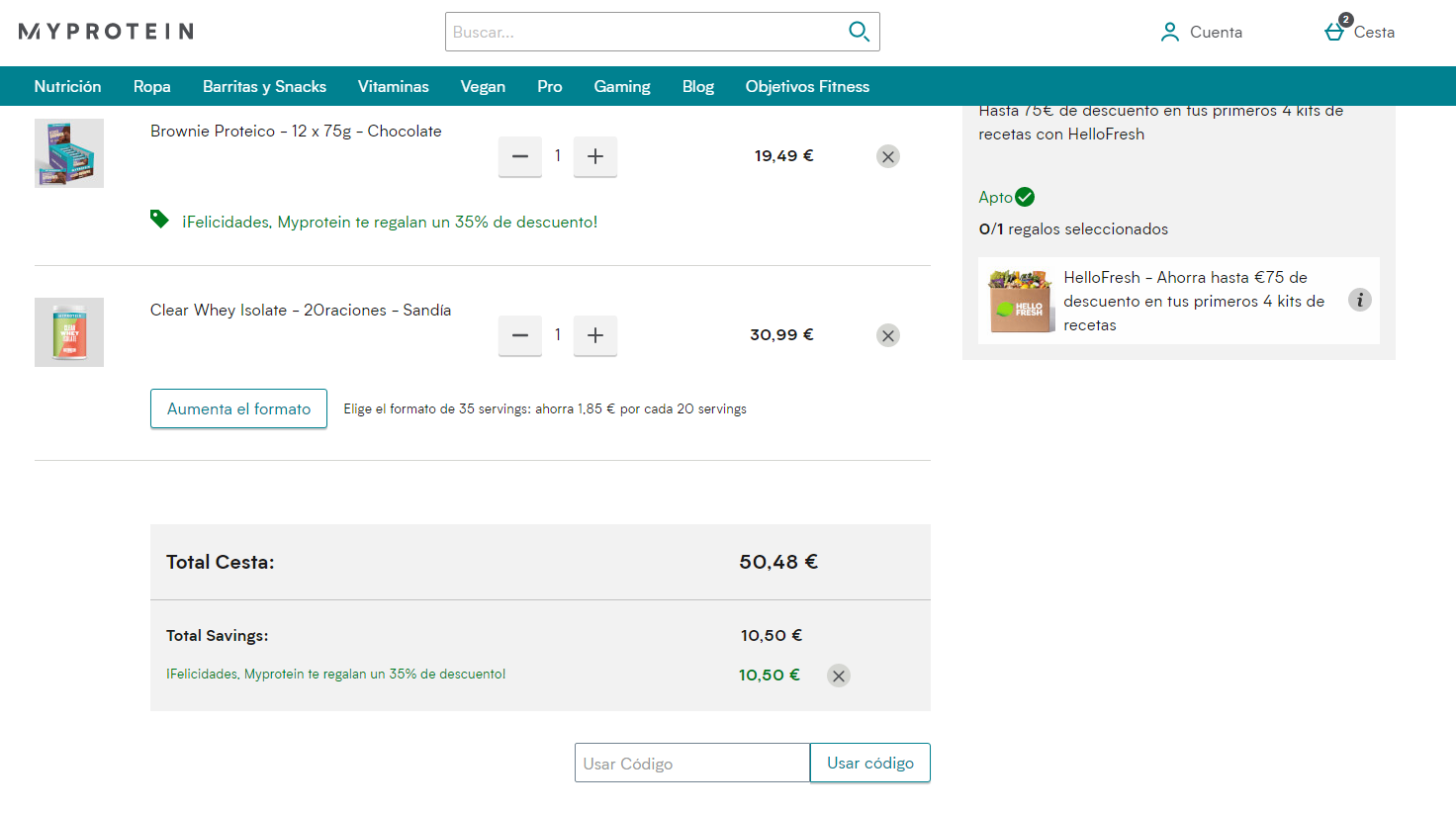Click the Total Savings label
This screenshot has width=1456, height=813.
tap(217, 635)
